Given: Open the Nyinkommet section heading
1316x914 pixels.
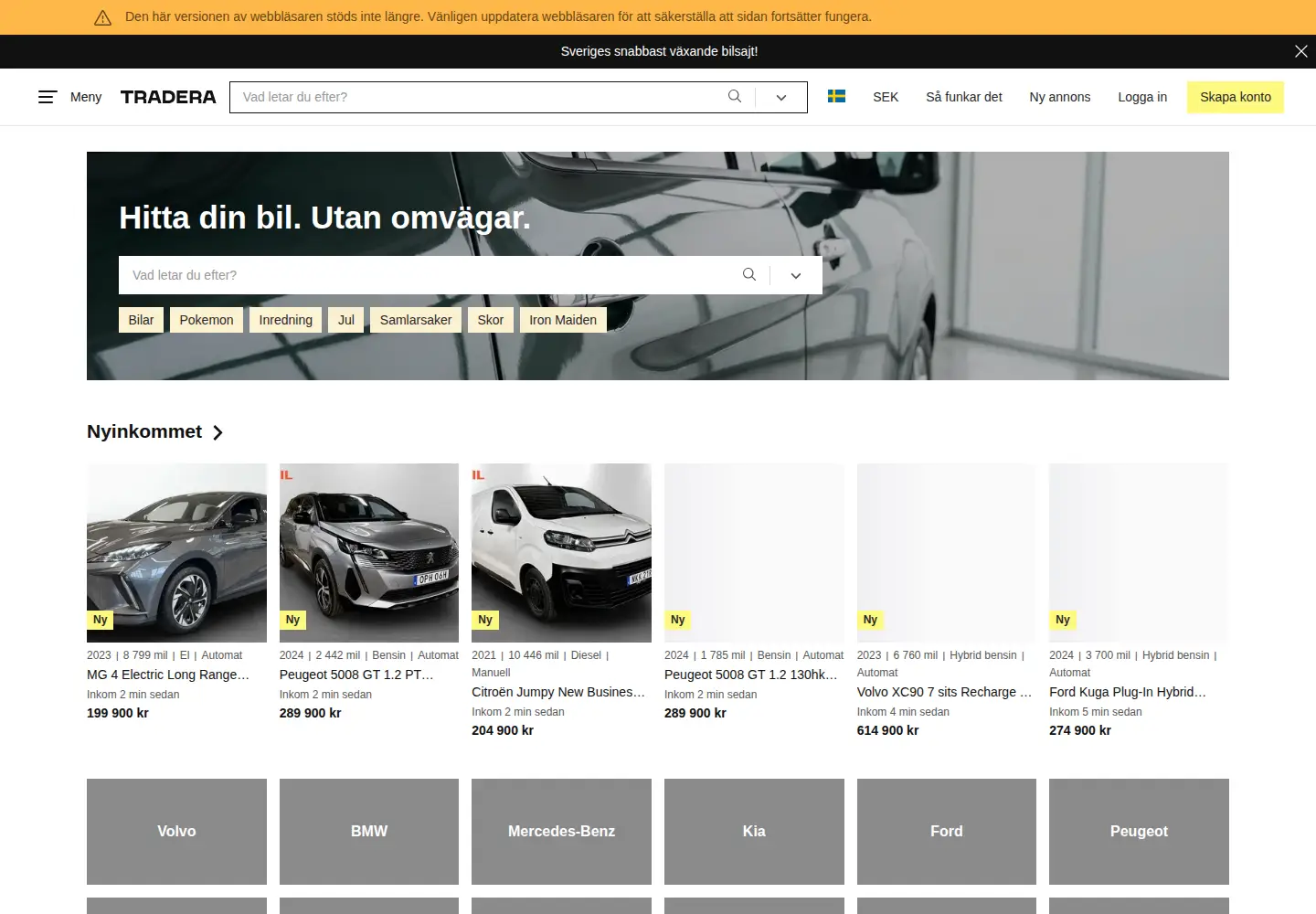Looking at the screenshot, I should click(144, 431).
